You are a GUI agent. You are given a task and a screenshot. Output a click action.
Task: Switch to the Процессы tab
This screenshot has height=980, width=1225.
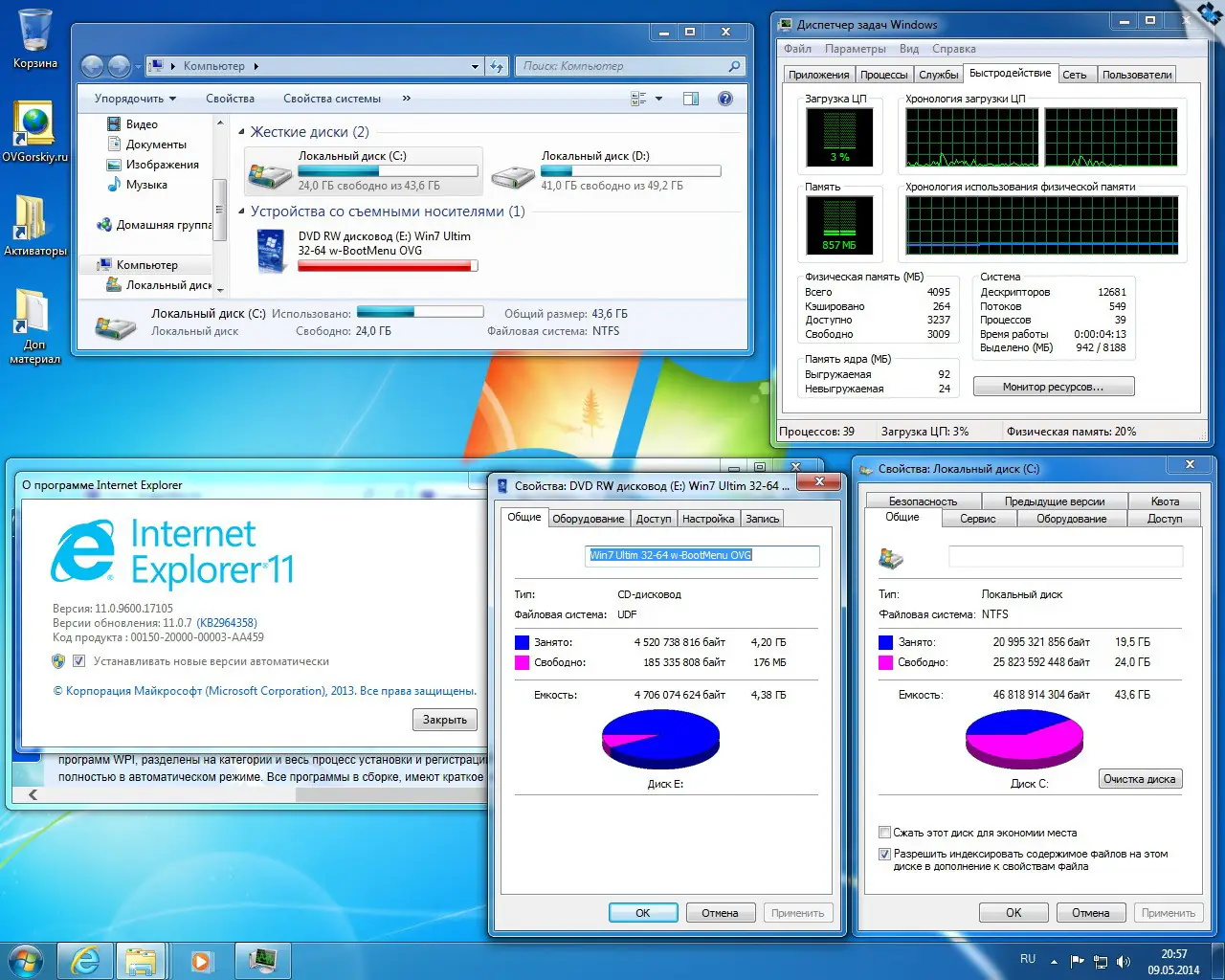click(x=883, y=75)
